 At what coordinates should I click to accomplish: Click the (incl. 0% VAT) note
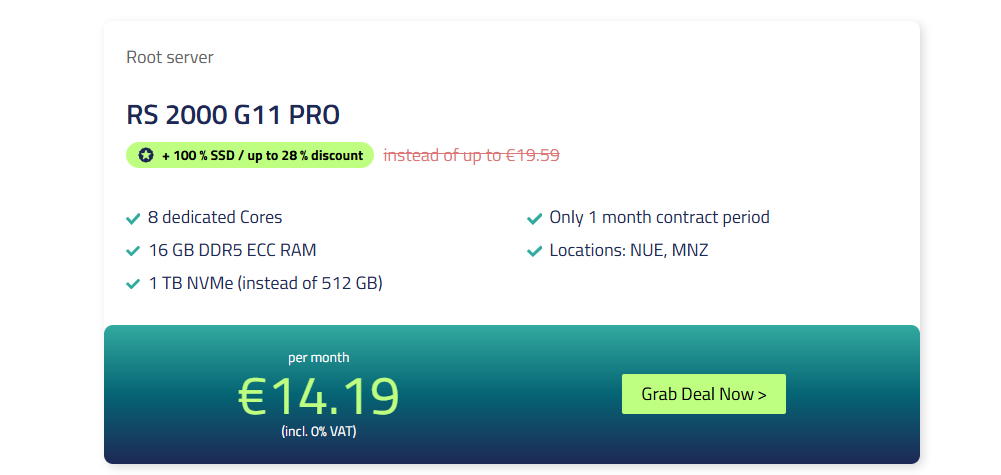319,432
